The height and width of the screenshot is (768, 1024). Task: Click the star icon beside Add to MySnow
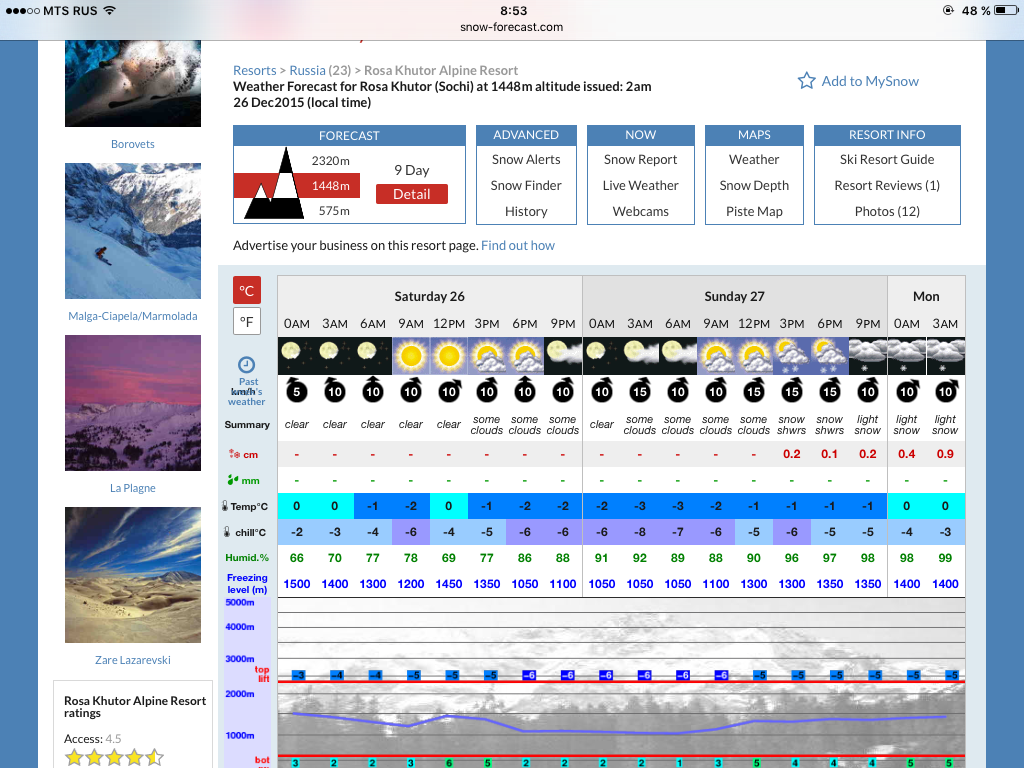(x=807, y=80)
